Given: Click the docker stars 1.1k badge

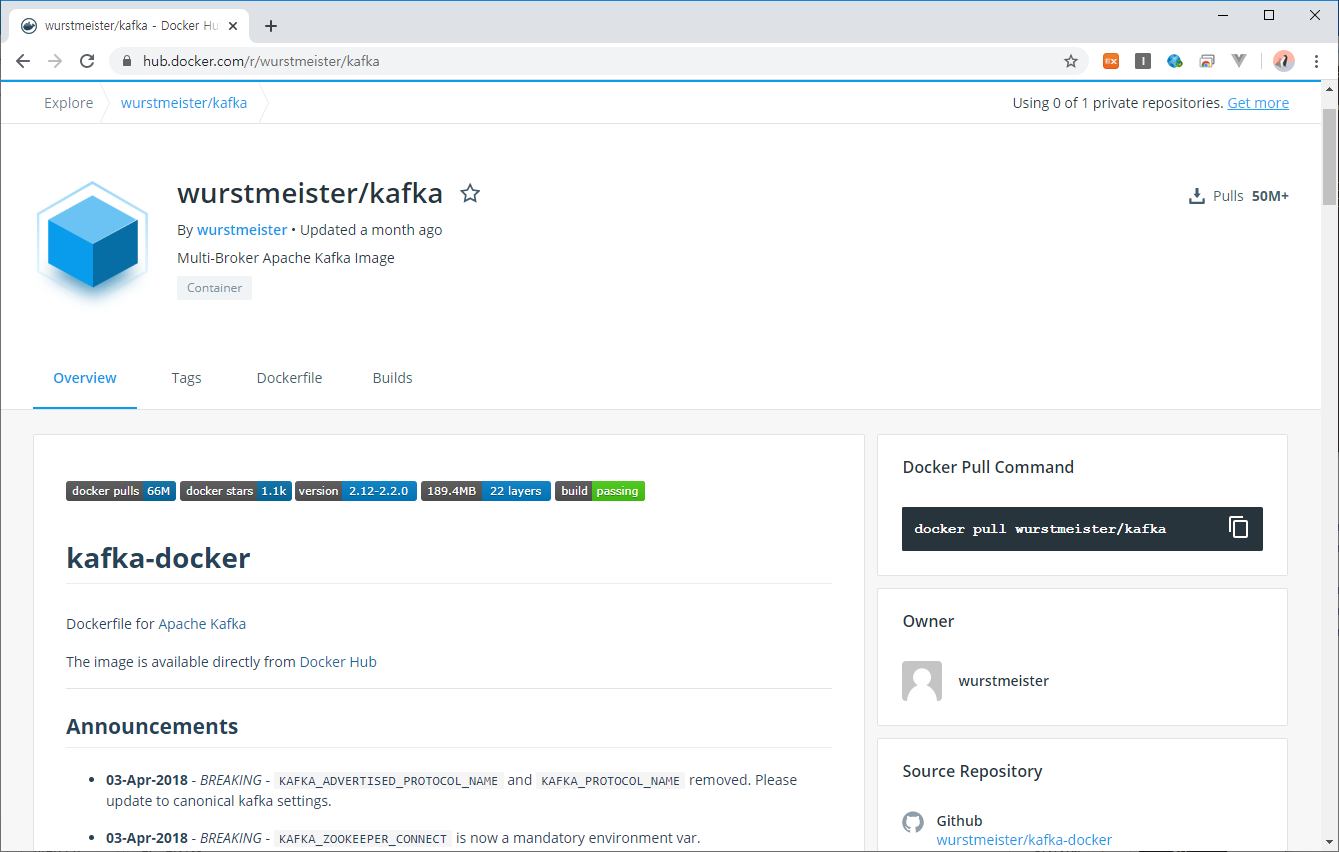Looking at the screenshot, I should (x=236, y=491).
